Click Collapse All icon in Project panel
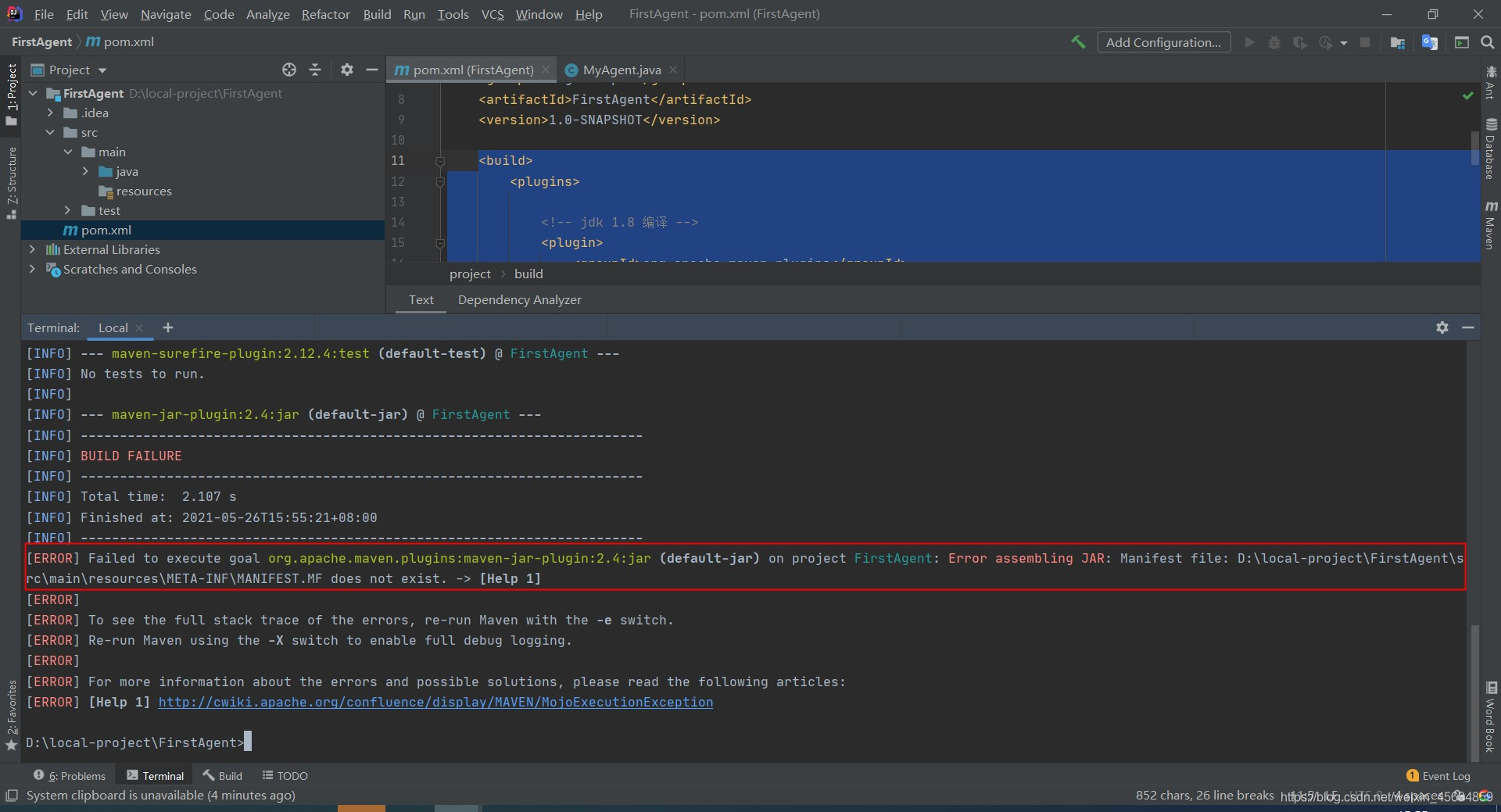 (x=315, y=70)
